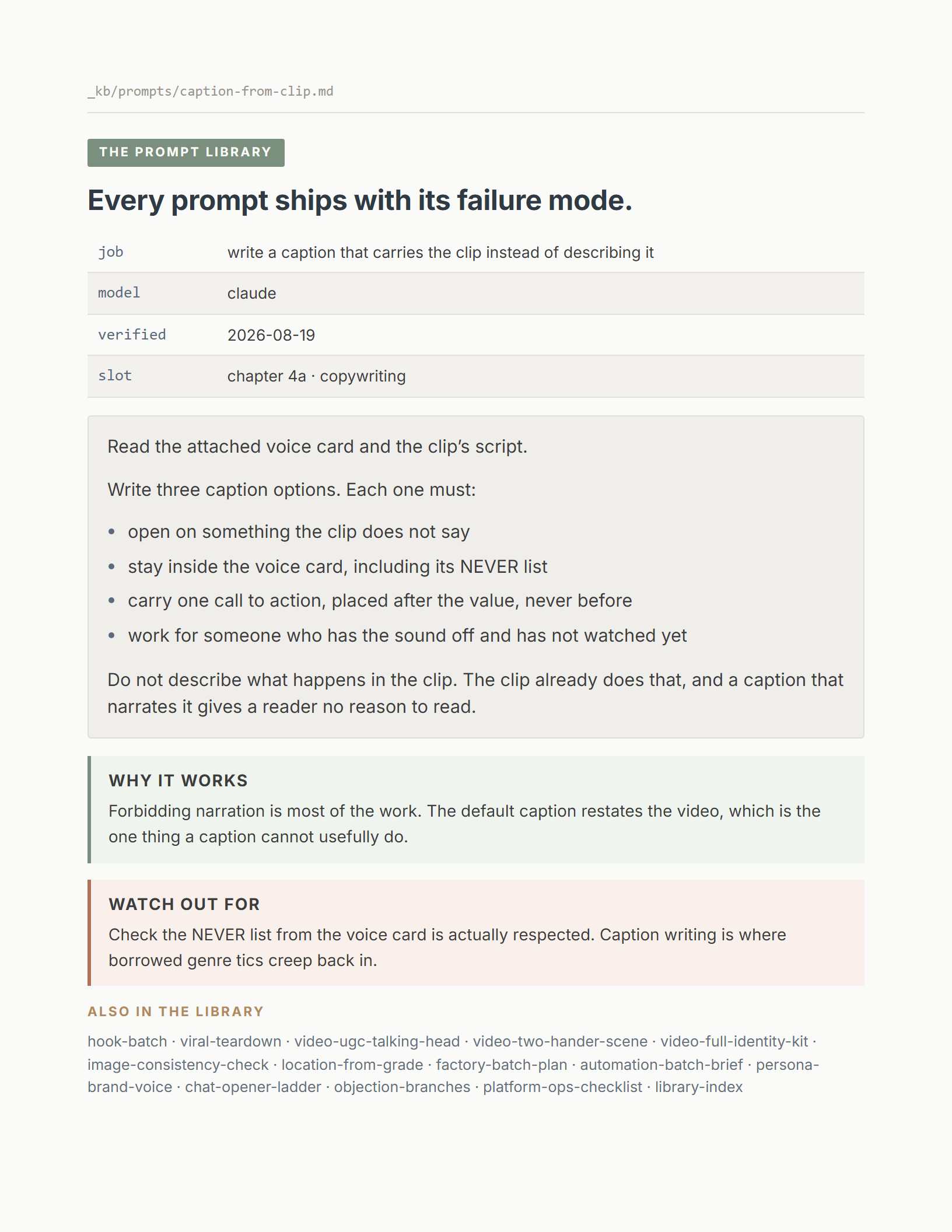
Task: Select image-consistency-check link
Action: 178,1065
